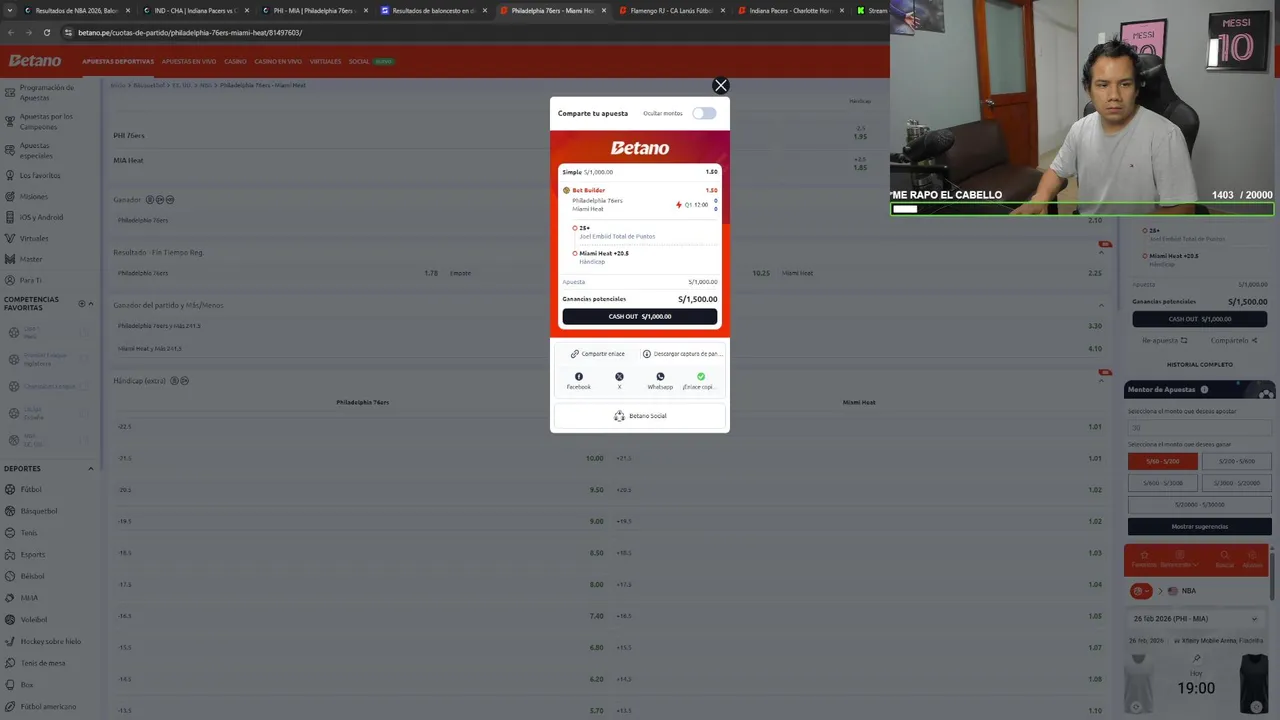1280x720 pixels.
Task: Click the Mentor de Apuestas info icon
Action: point(1204,389)
